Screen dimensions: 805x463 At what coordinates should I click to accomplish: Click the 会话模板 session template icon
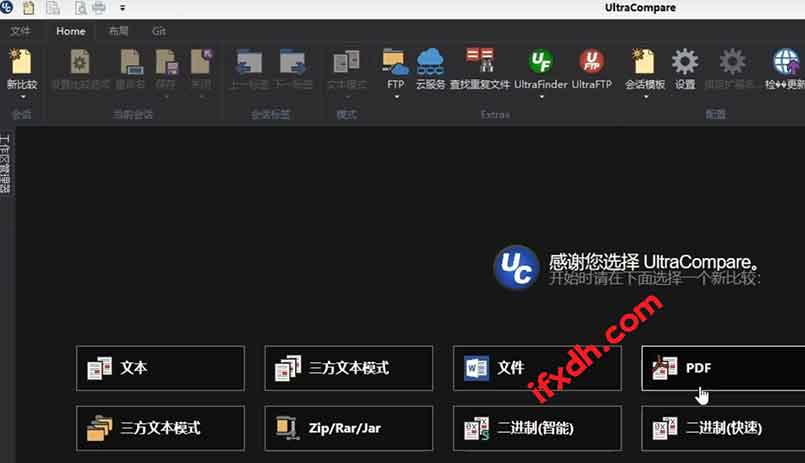pyautogui.click(x=644, y=62)
